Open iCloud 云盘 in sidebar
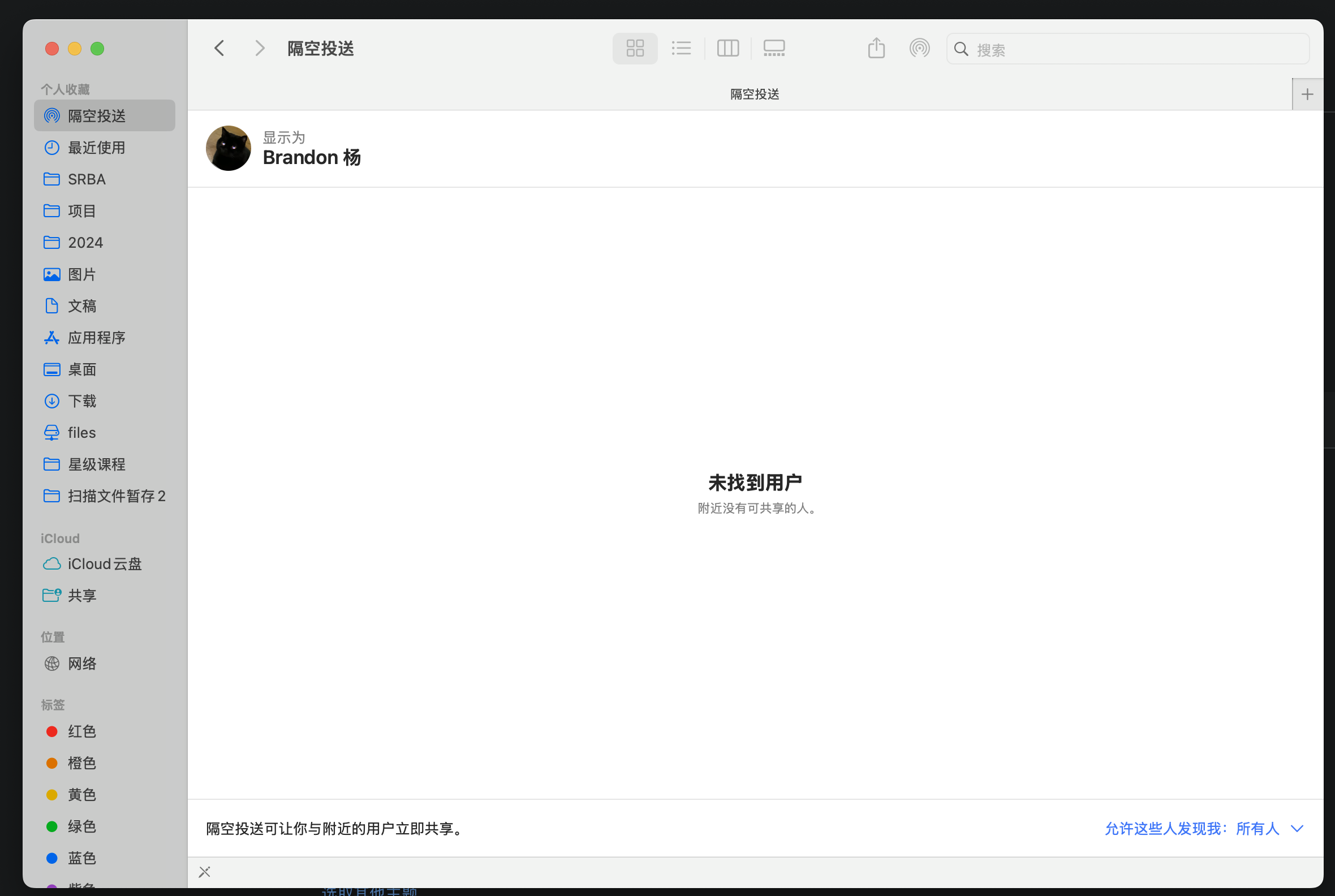 click(104, 564)
